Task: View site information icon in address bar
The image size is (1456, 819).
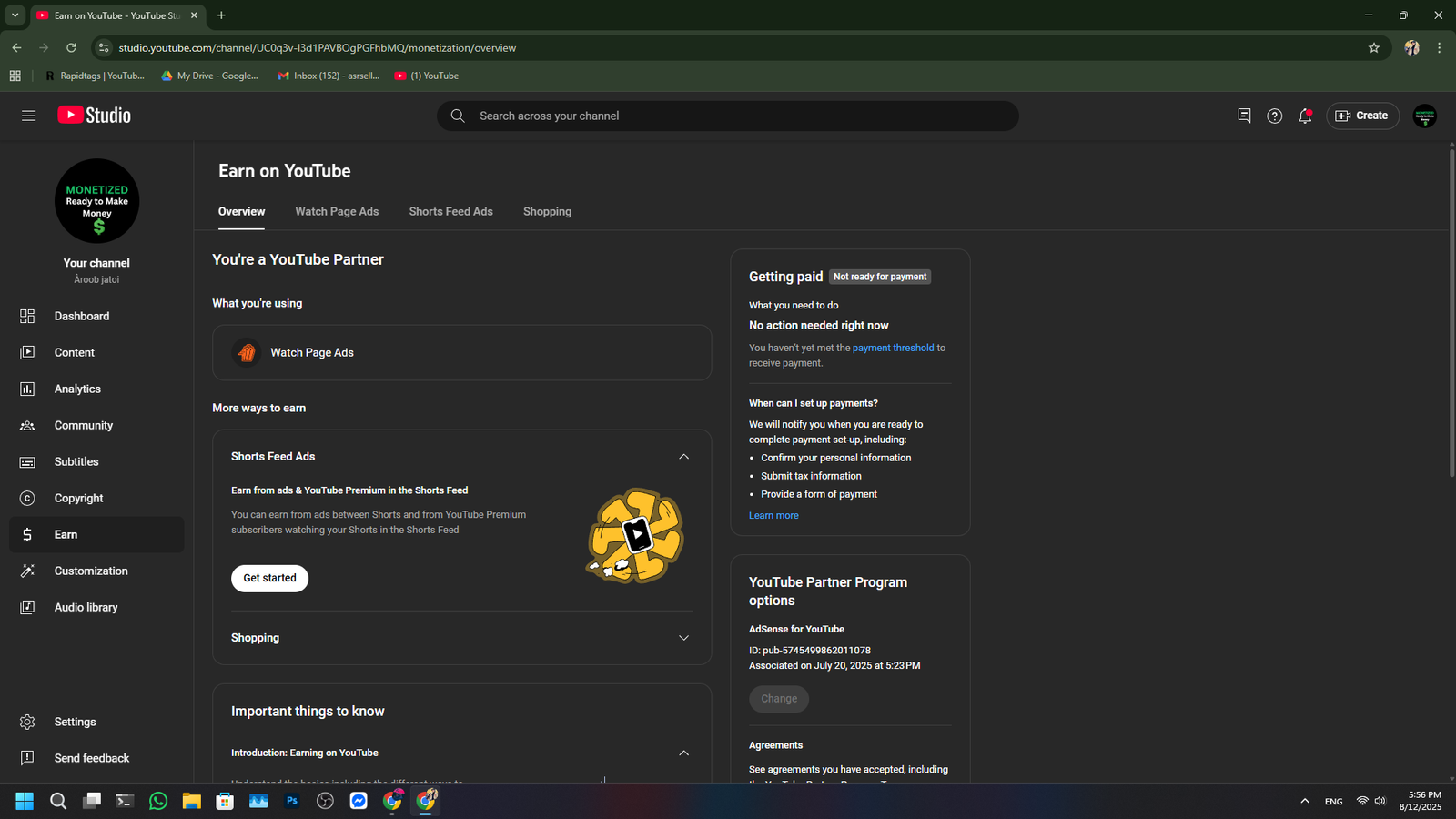Action: pos(104,47)
